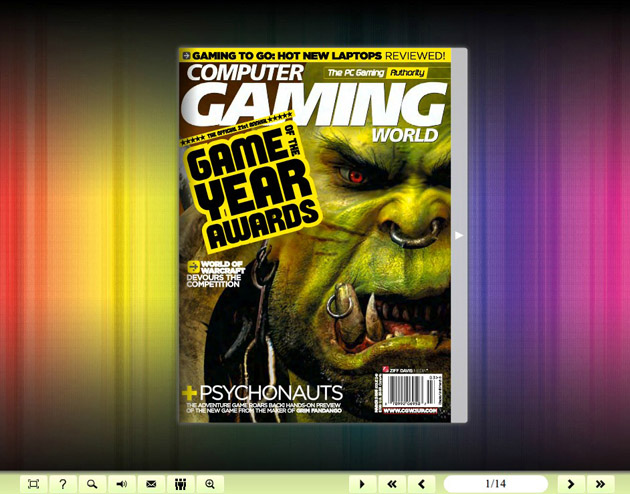630x494 pixels.
Task: Start auto flip with play button
Action: 362,484
